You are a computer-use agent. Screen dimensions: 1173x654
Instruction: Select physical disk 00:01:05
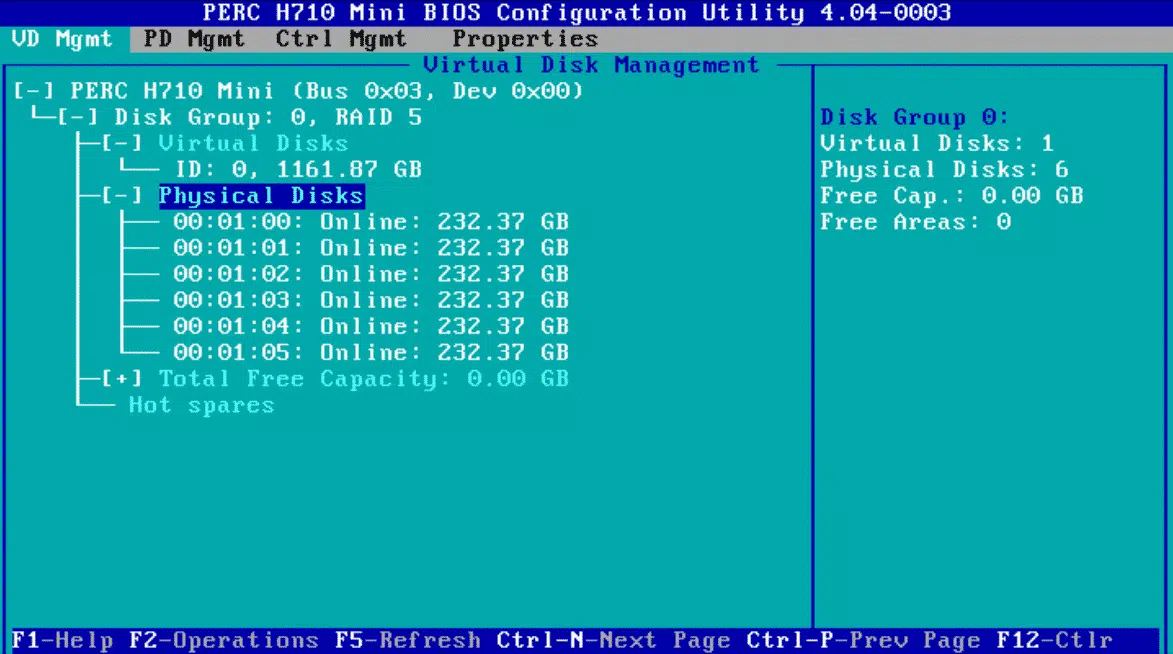[371, 352]
